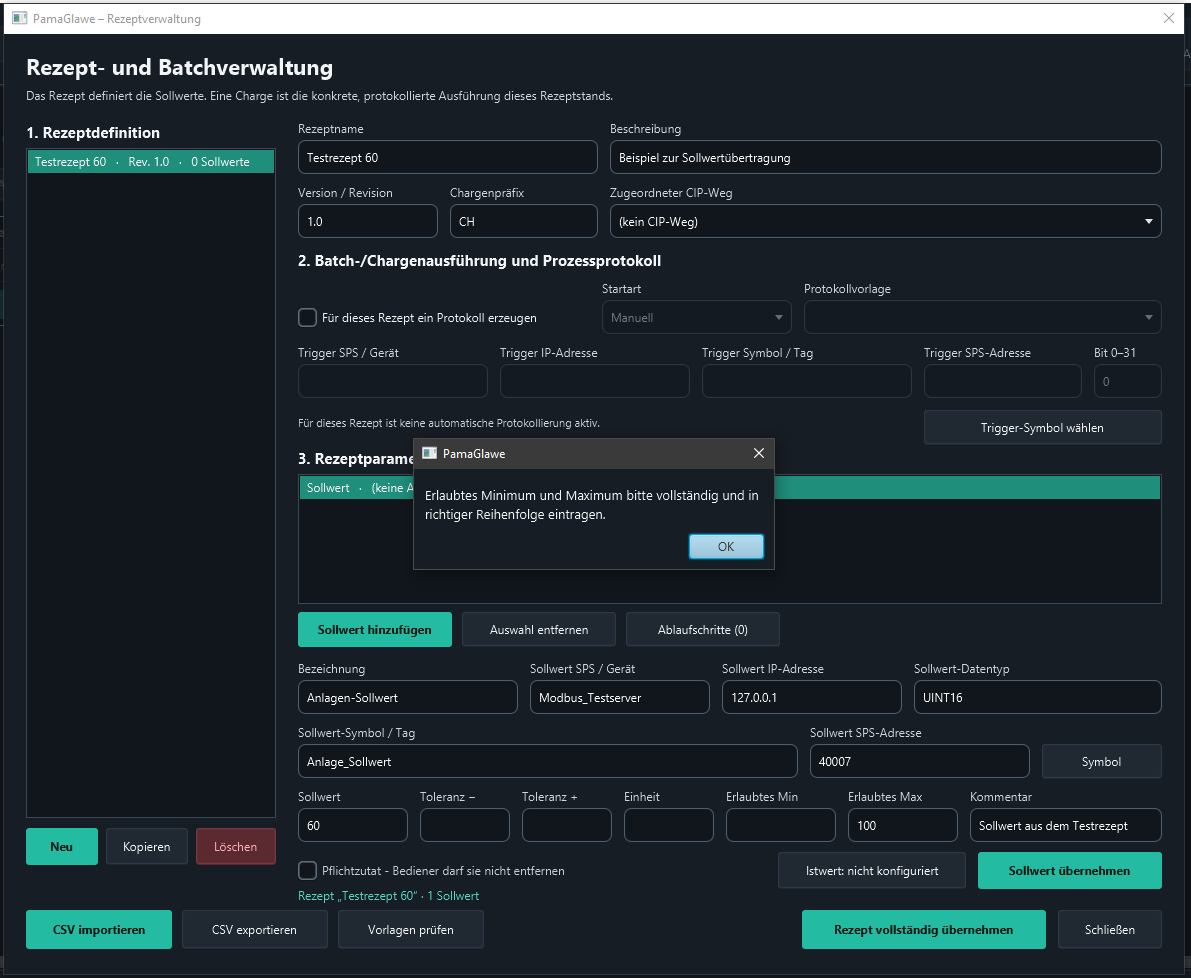Click the Trigger Symbol / Tag field
This screenshot has height=978, width=1191.
pos(807,381)
